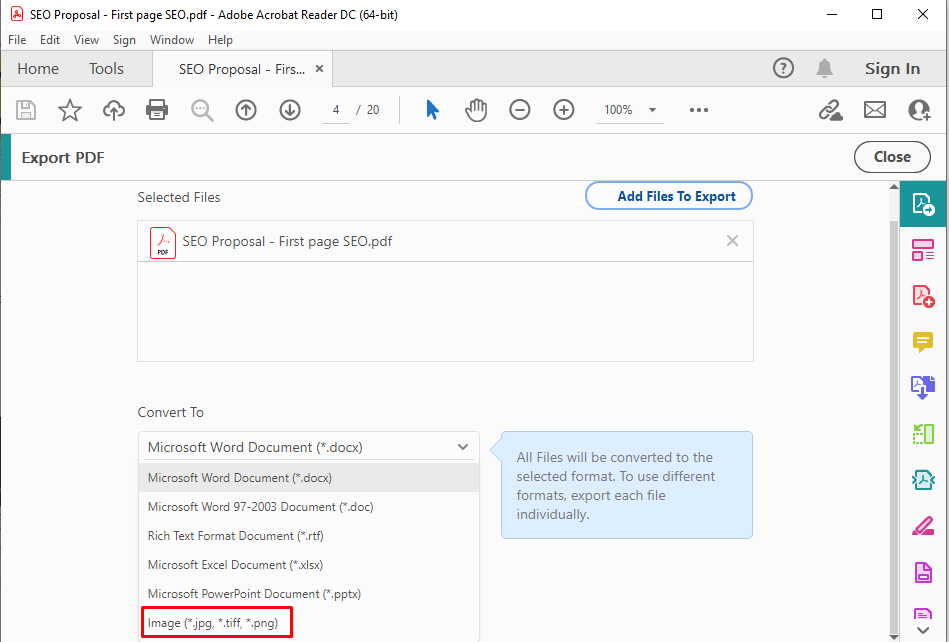Open more tools ellipsis
The width and height of the screenshot is (949, 642).
698,110
